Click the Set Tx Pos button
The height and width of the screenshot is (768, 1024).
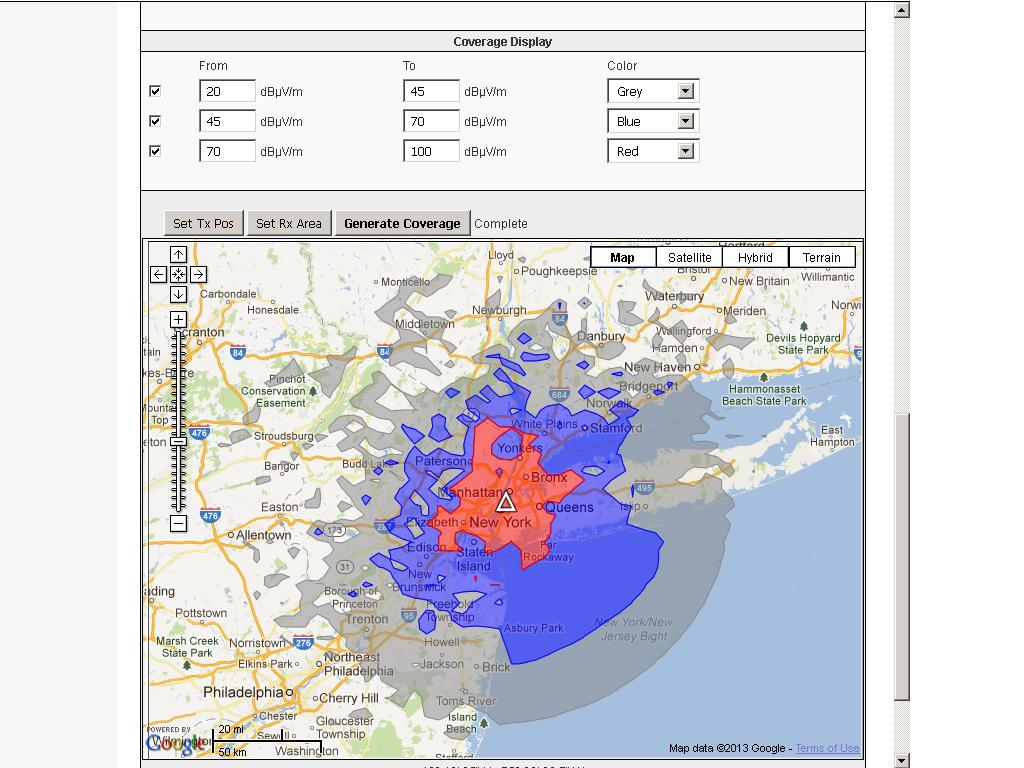pos(203,223)
